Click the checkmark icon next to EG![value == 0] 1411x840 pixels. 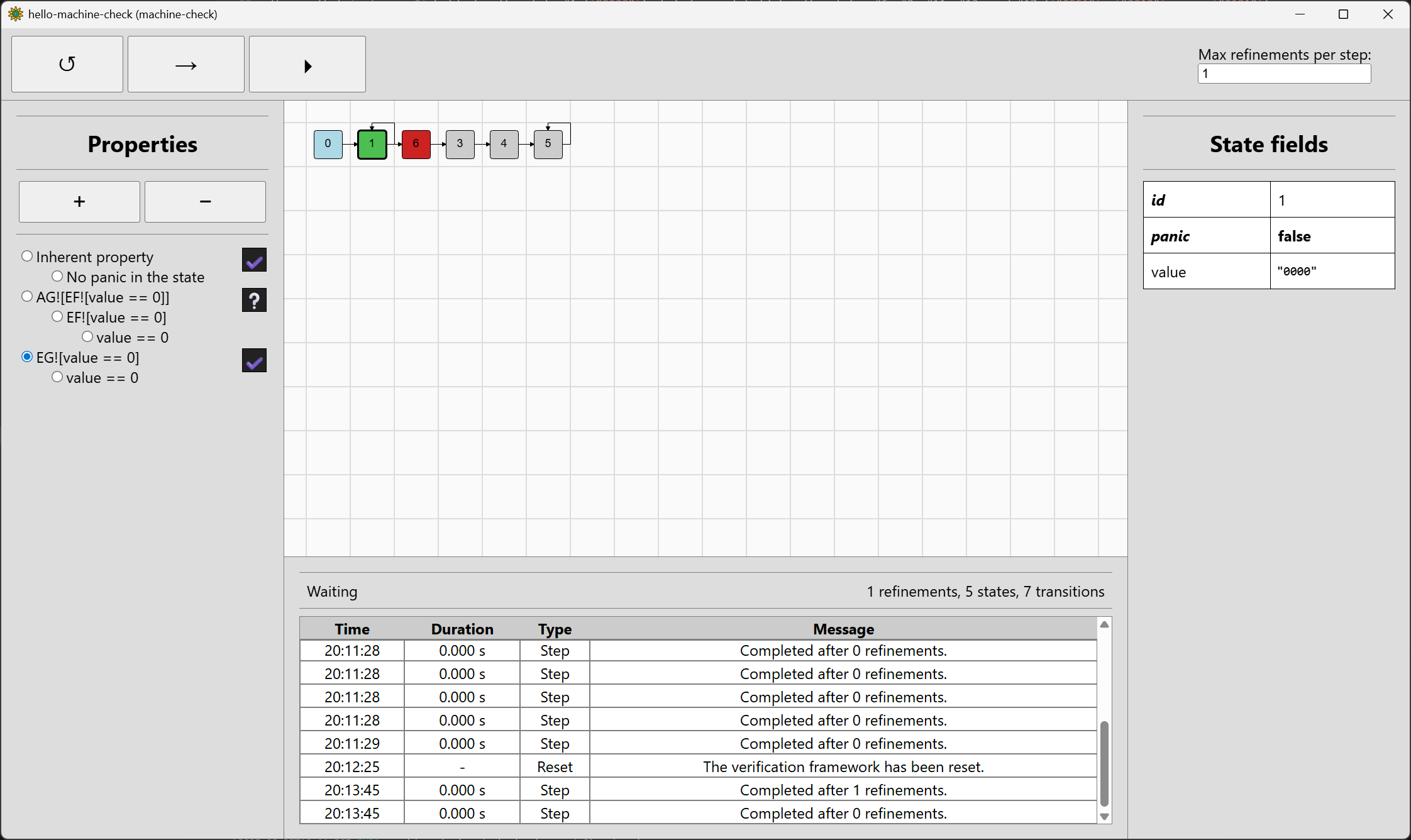254,360
